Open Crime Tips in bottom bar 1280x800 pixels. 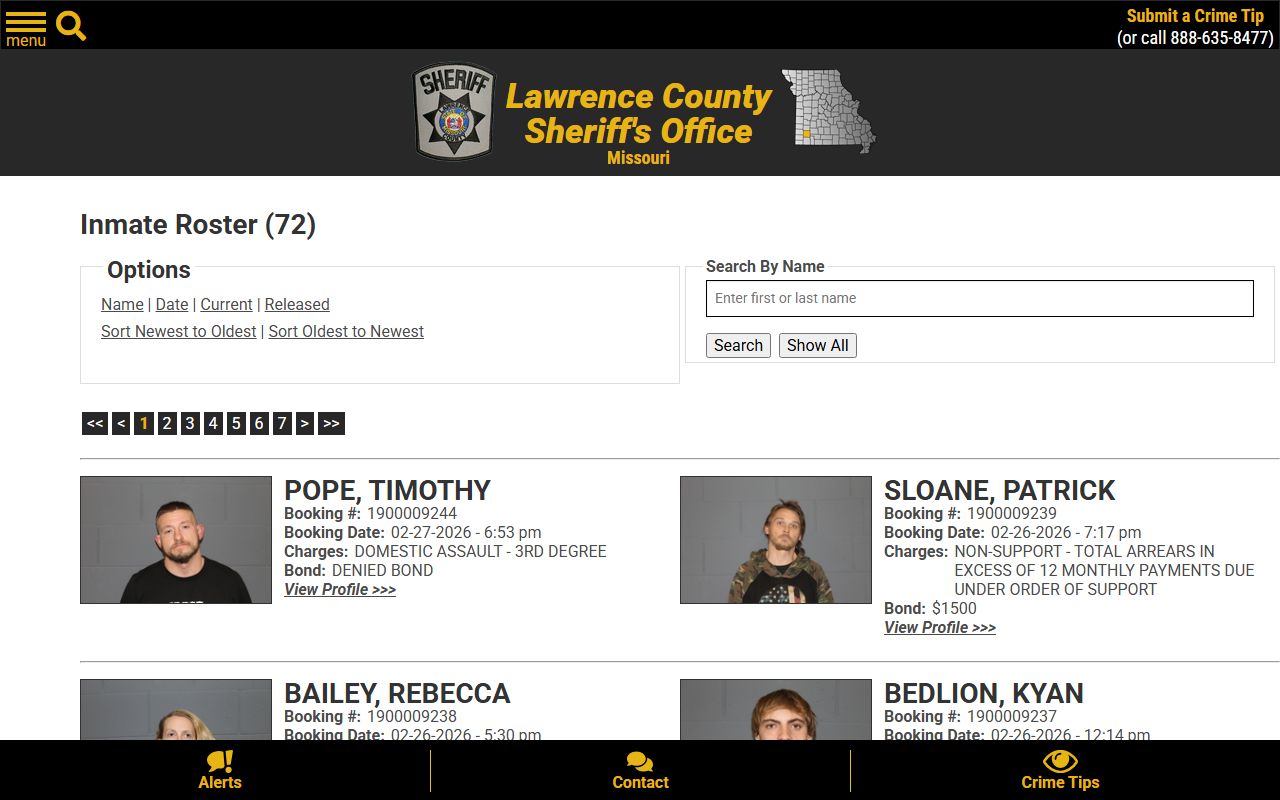(1060, 771)
